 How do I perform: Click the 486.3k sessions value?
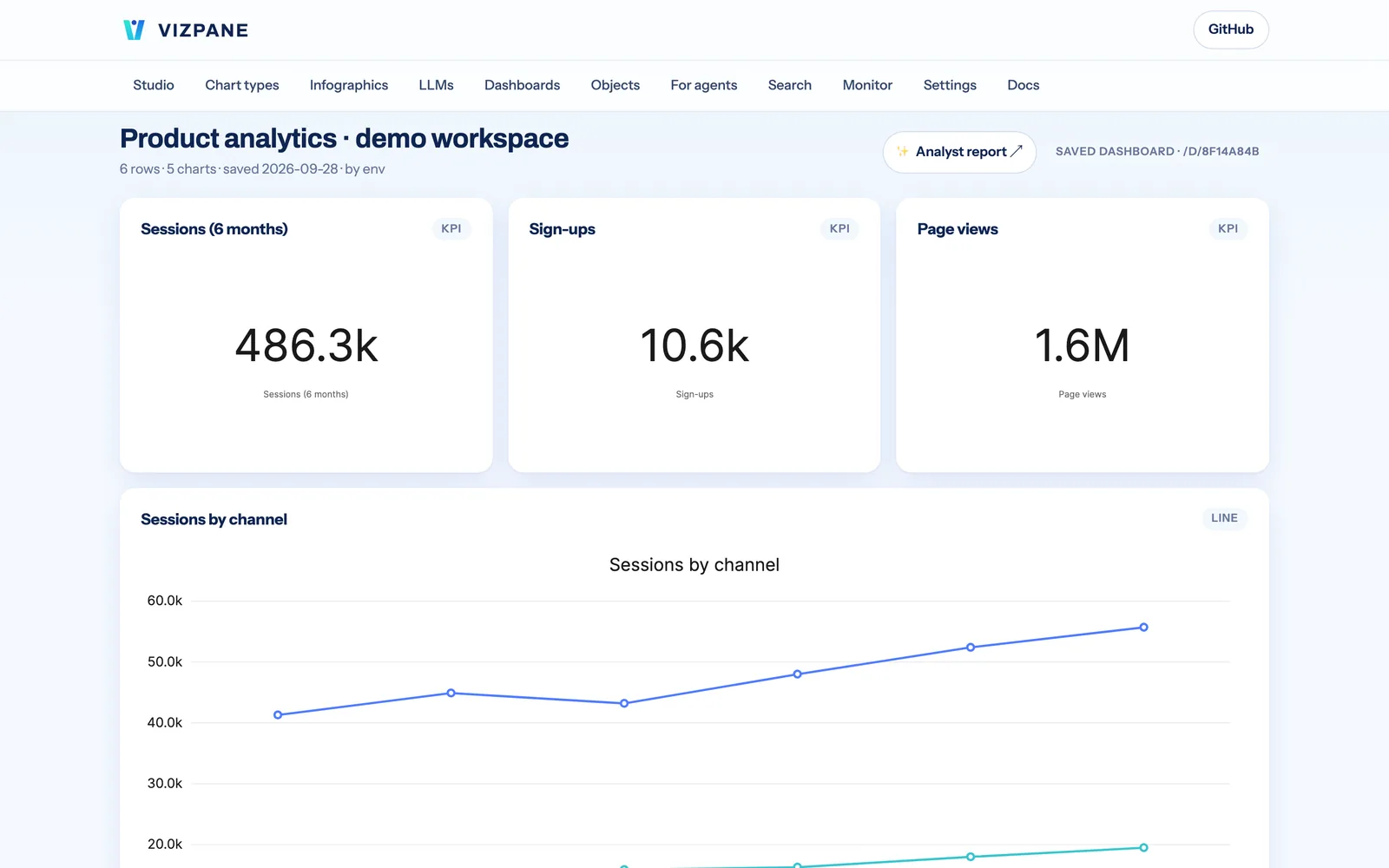pyautogui.click(x=306, y=345)
